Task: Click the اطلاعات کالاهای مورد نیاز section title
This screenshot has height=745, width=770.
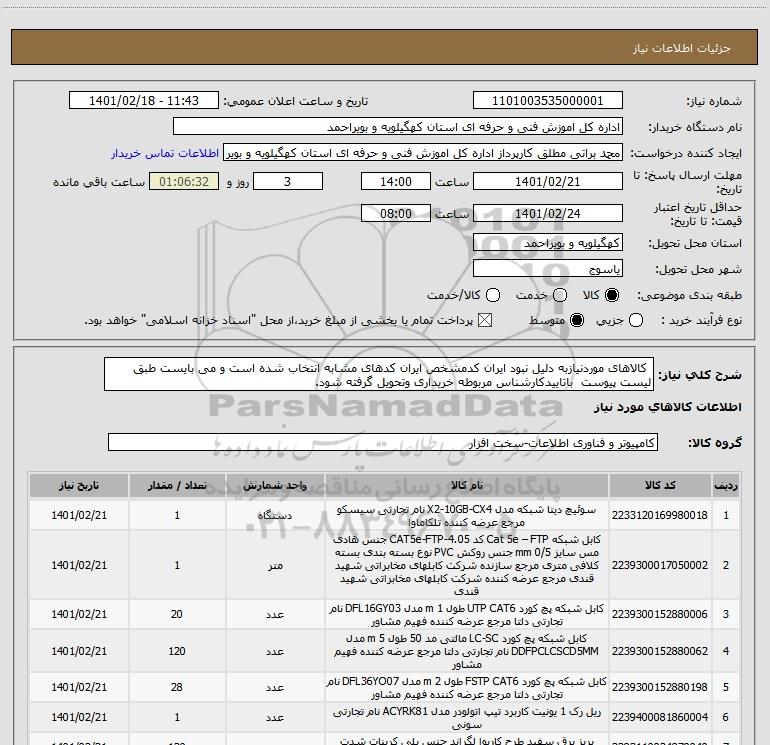Action: [x=668, y=407]
